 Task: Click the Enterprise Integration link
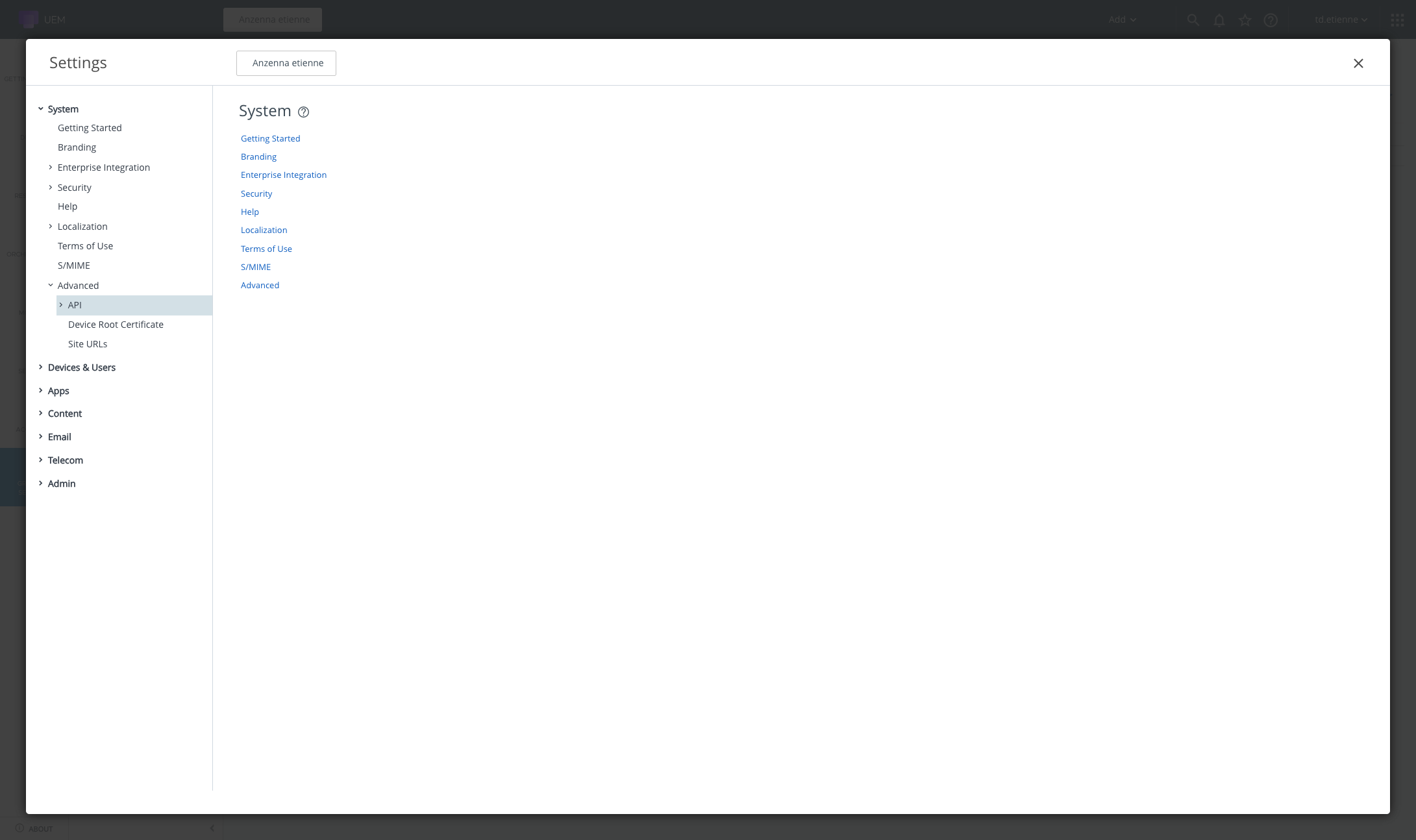pos(284,175)
